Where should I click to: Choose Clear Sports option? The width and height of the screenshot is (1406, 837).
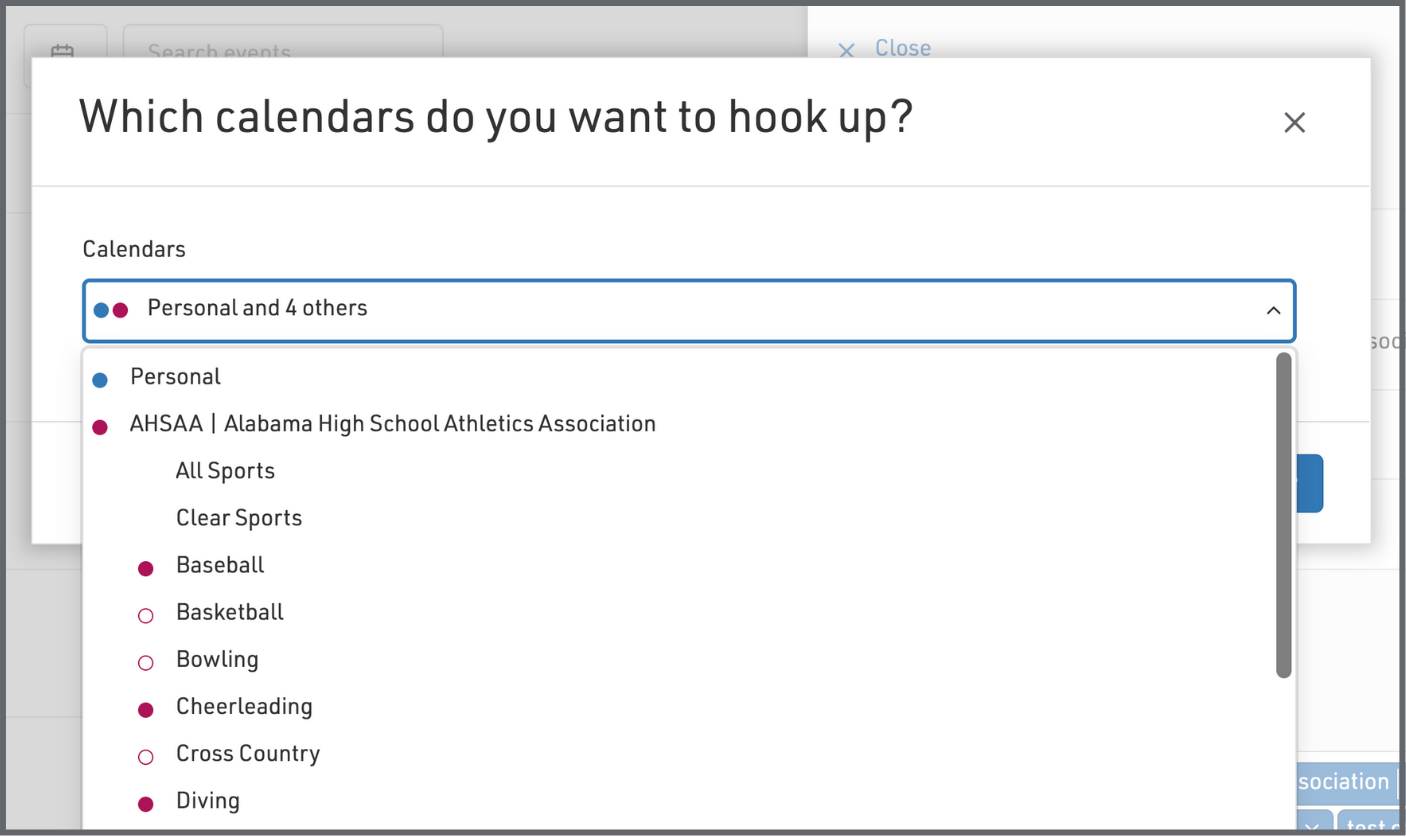tap(239, 518)
